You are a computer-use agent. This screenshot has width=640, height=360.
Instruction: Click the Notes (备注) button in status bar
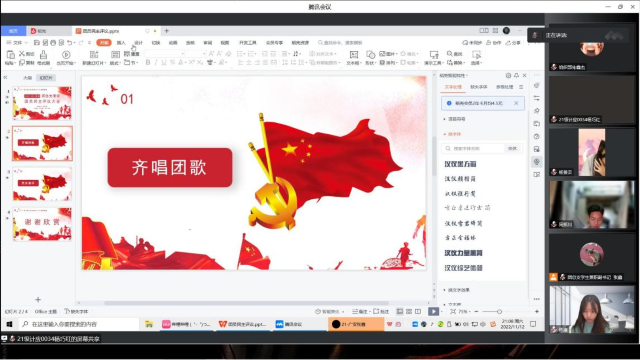coord(360,311)
